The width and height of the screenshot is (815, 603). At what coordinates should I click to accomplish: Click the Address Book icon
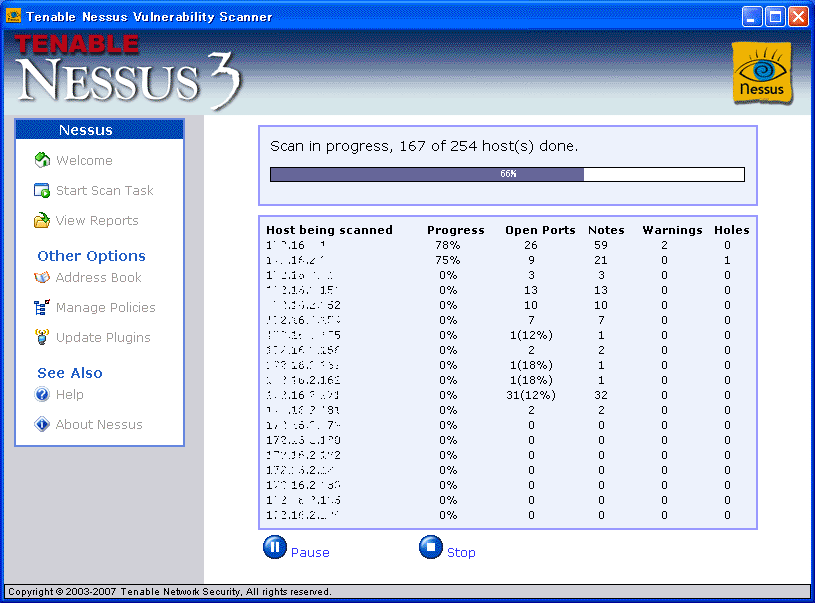(x=42, y=278)
